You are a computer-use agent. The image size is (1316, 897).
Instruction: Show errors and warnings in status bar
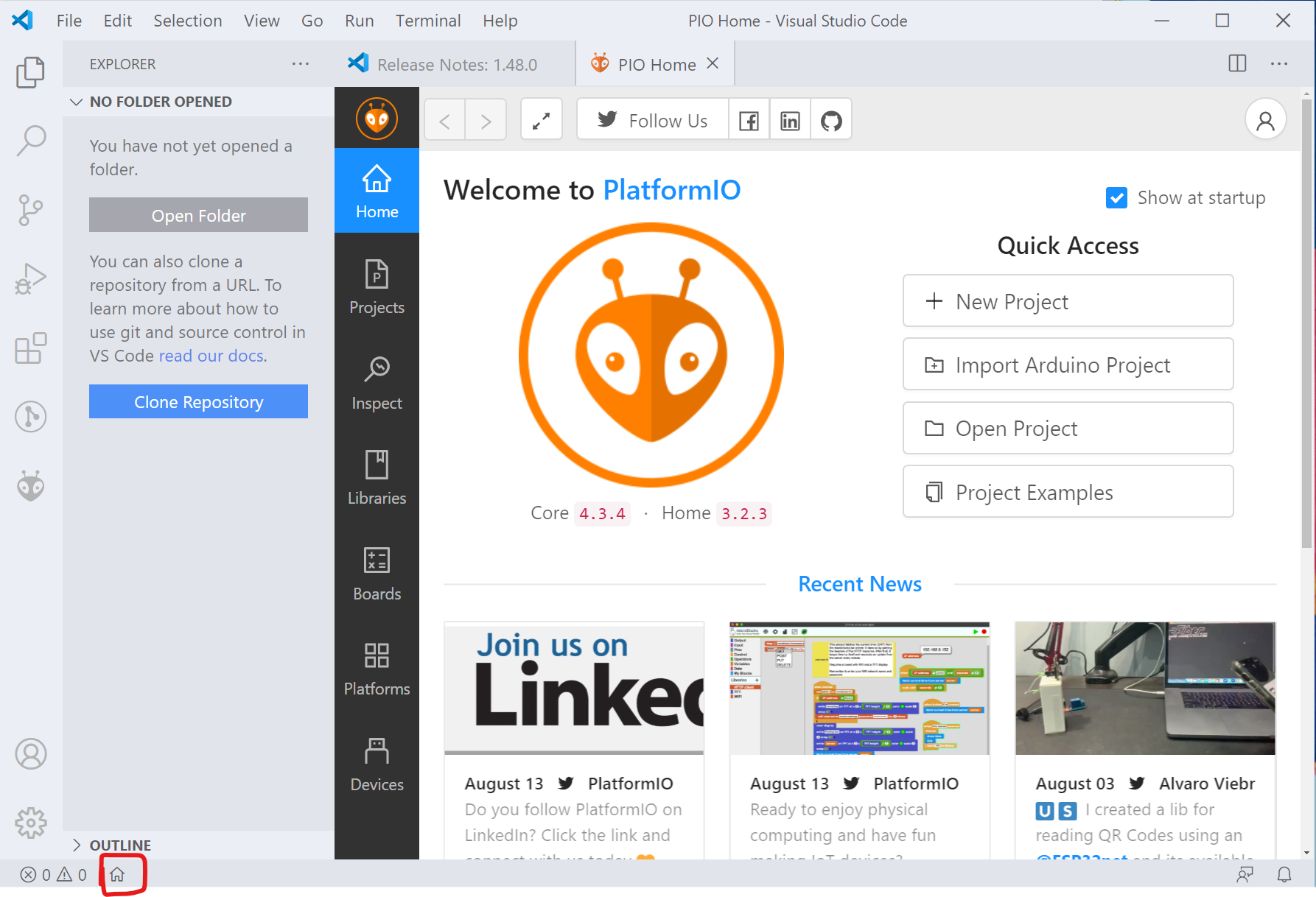(54, 874)
